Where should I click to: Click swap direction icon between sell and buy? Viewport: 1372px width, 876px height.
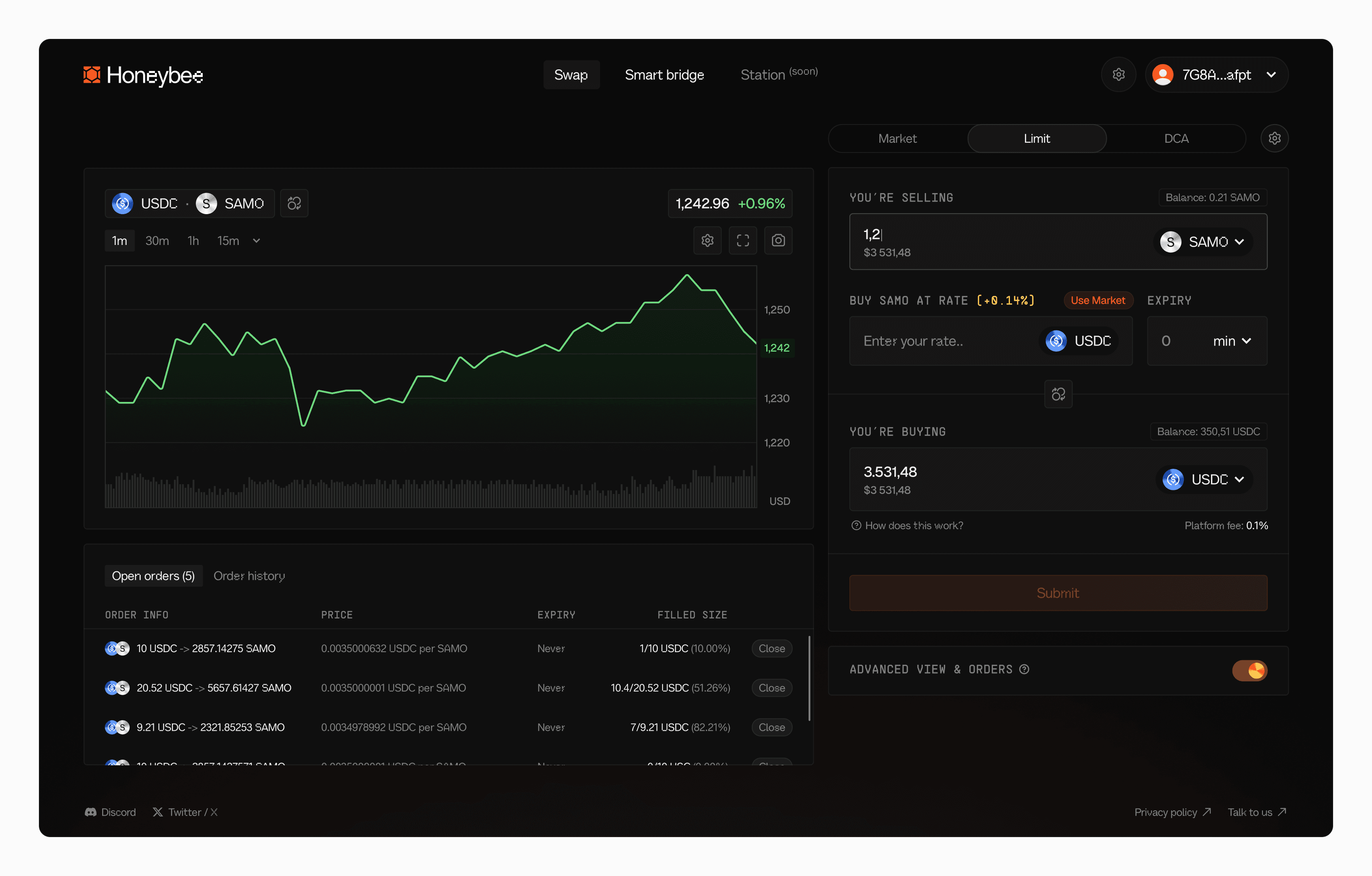pos(1058,394)
